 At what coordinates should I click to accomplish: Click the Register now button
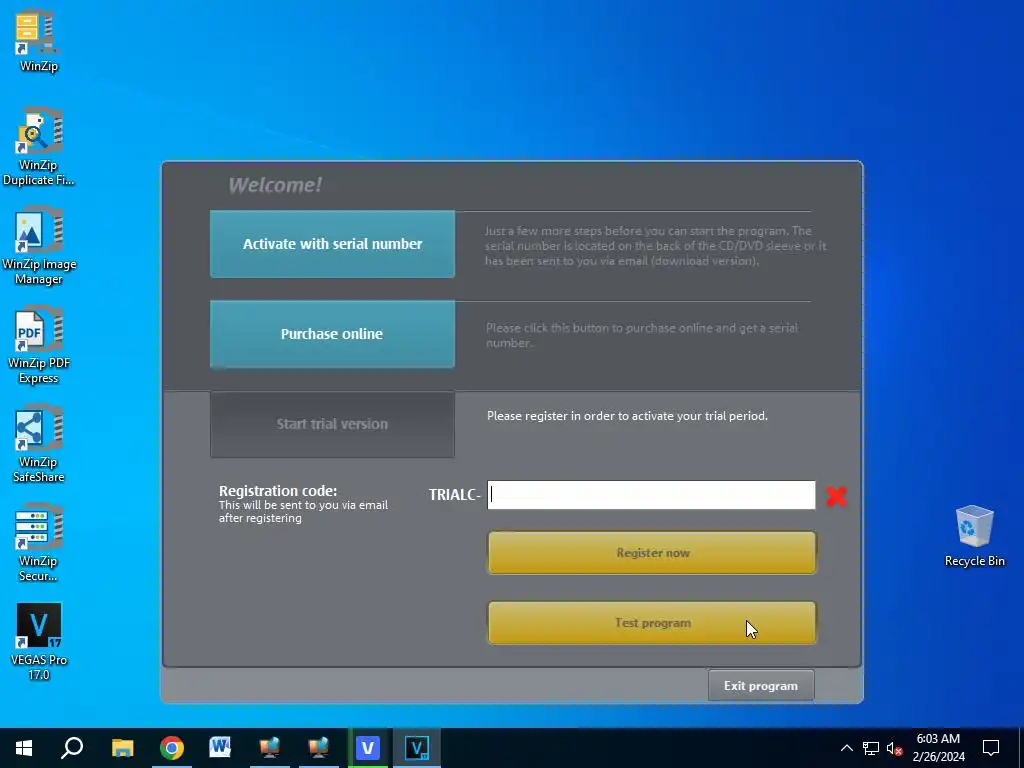652,552
